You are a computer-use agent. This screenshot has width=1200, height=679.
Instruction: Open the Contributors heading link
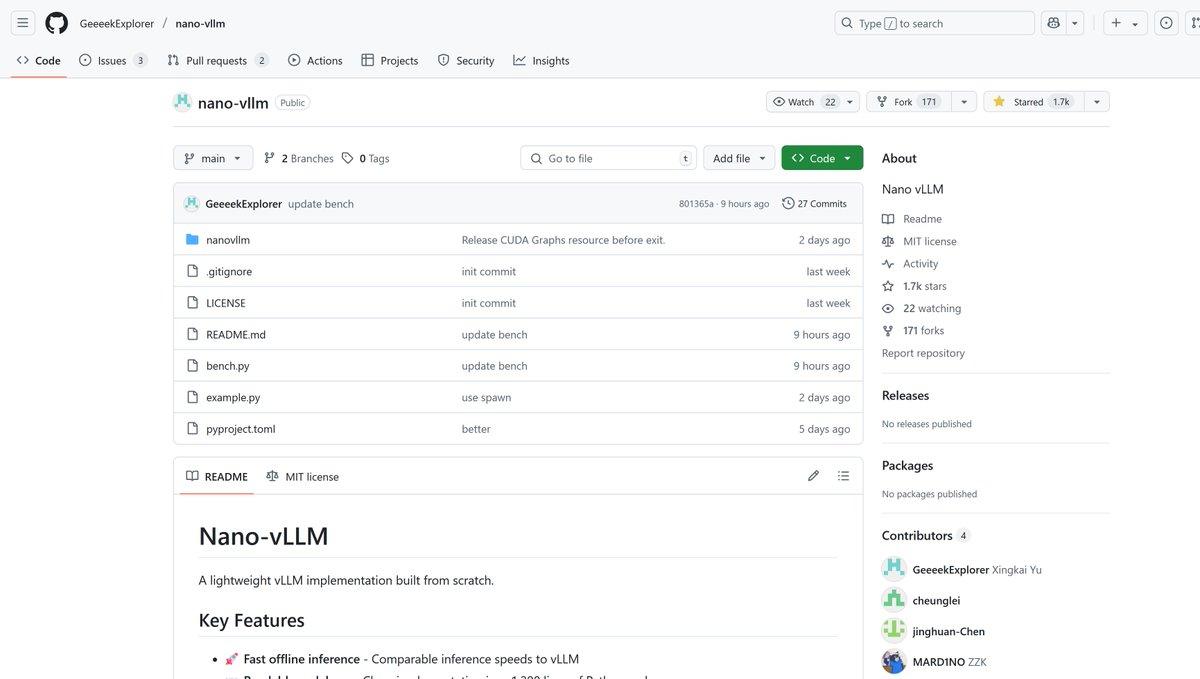tap(926, 535)
